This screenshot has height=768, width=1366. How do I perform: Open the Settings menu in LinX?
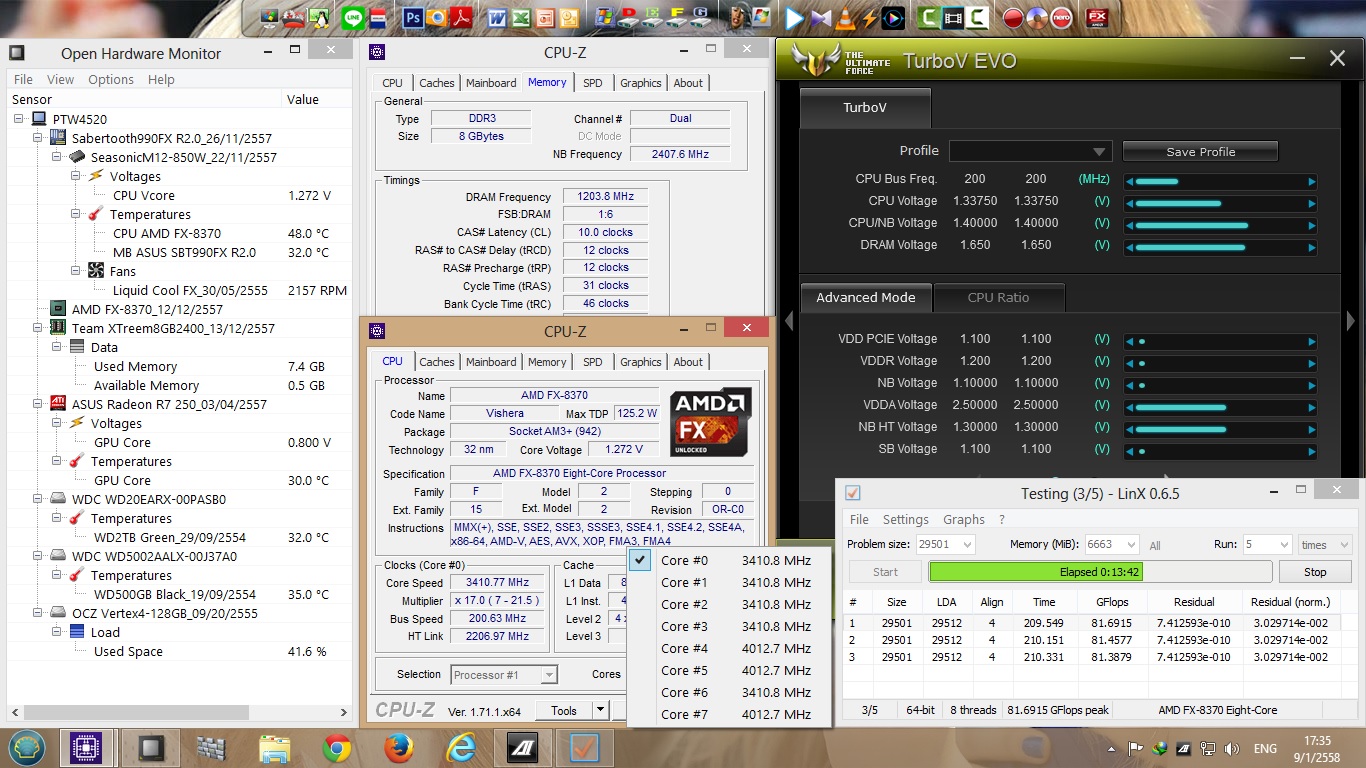(x=906, y=519)
